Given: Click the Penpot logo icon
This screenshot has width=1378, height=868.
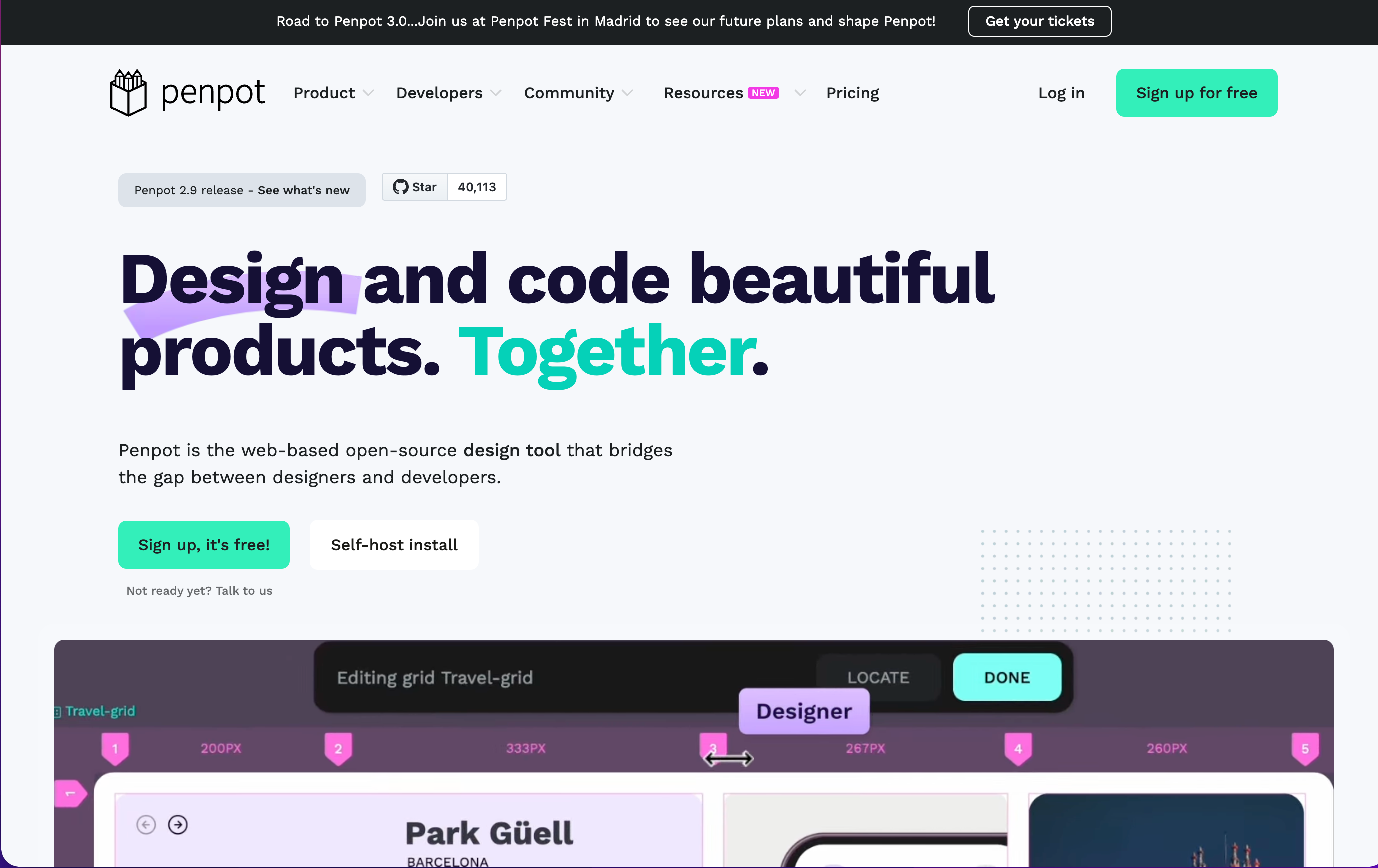Looking at the screenshot, I should (128, 93).
